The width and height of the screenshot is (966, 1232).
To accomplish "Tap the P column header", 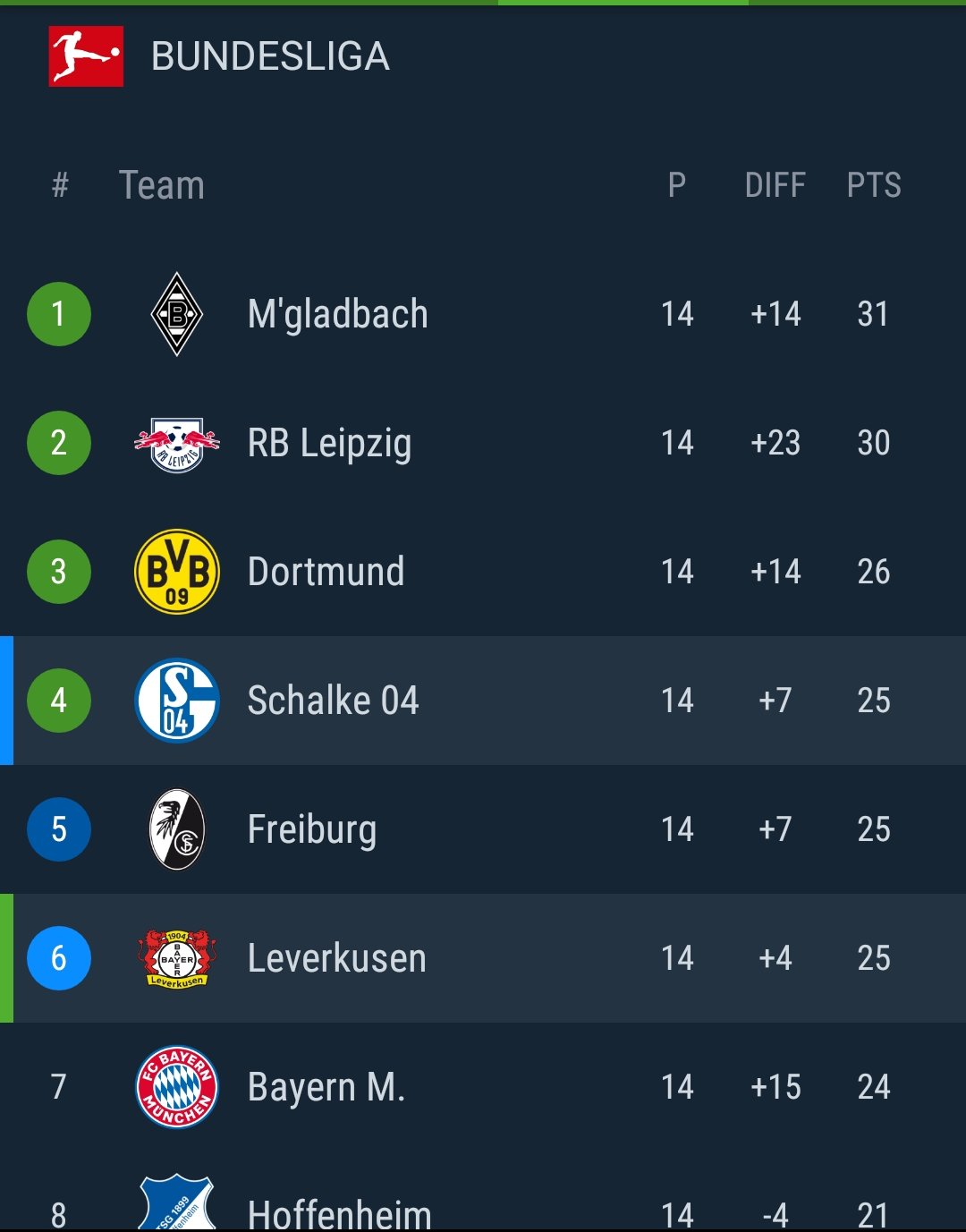I will 677,185.
